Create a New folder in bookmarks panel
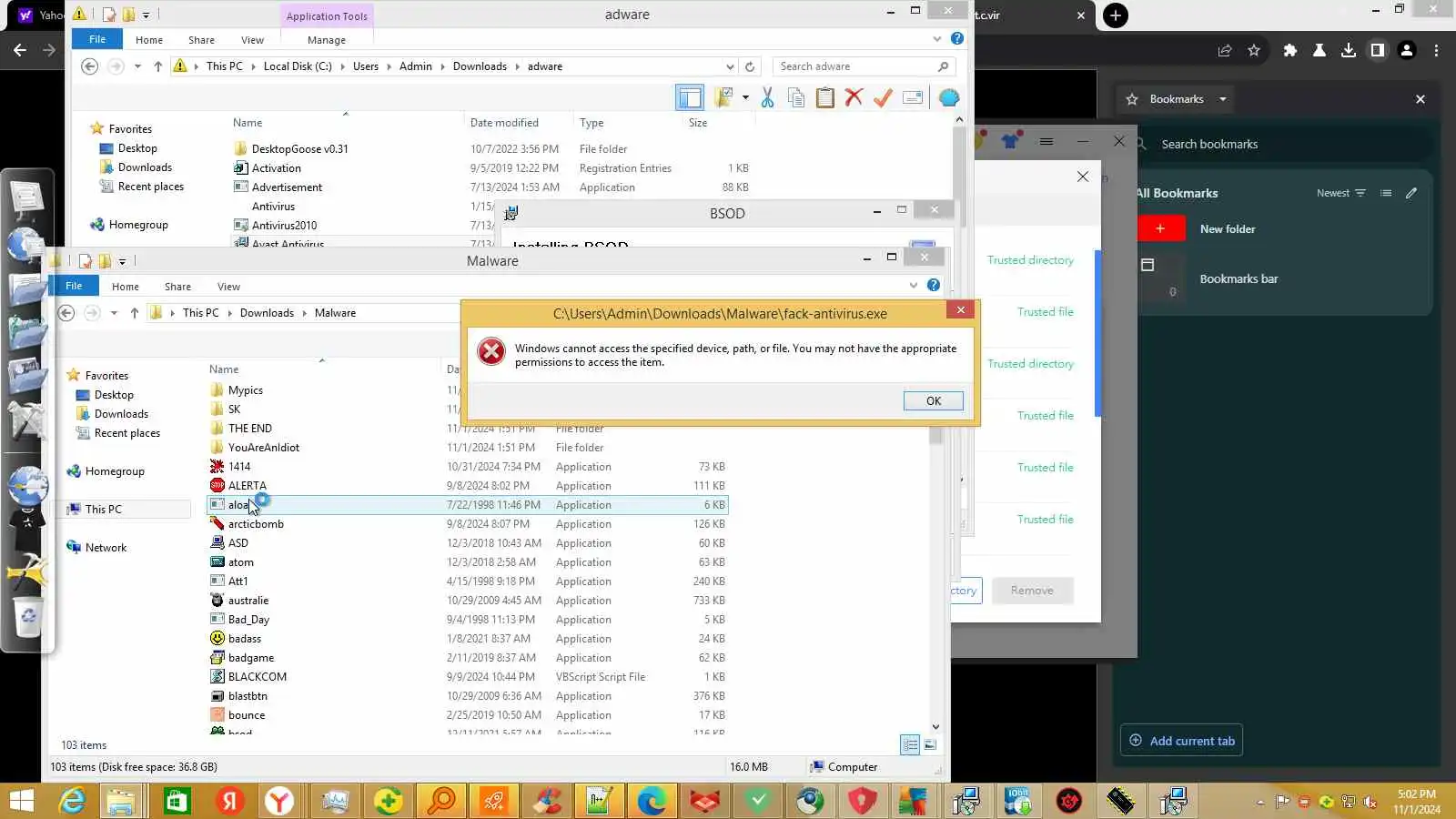Image resolution: width=1456 pixels, height=819 pixels. [1227, 229]
